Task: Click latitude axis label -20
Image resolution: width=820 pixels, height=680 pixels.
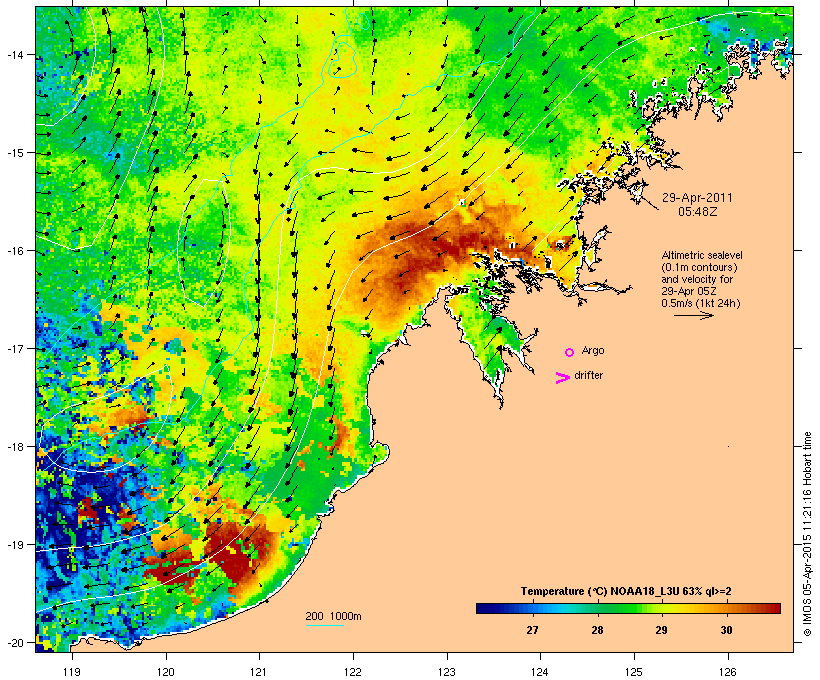Action: click(x=14, y=642)
